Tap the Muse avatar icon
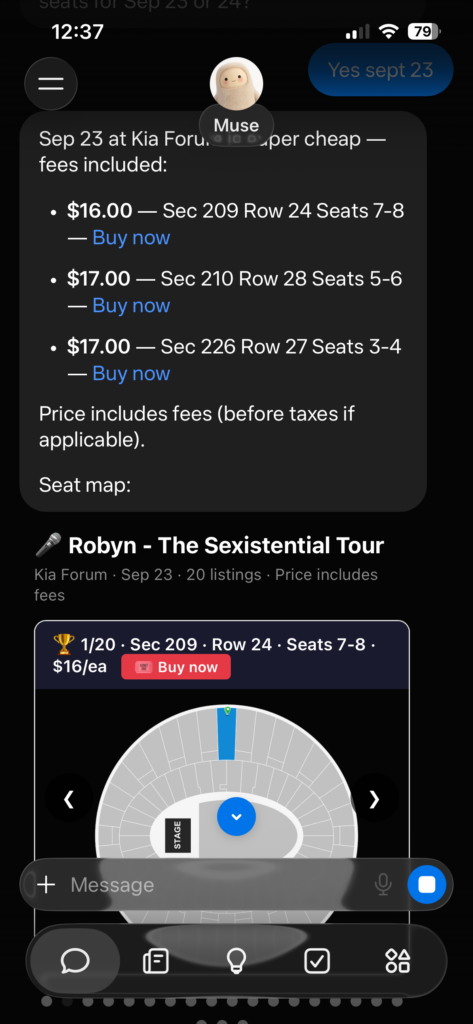The width and height of the screenshot is (473, 1024). point(236,84)
